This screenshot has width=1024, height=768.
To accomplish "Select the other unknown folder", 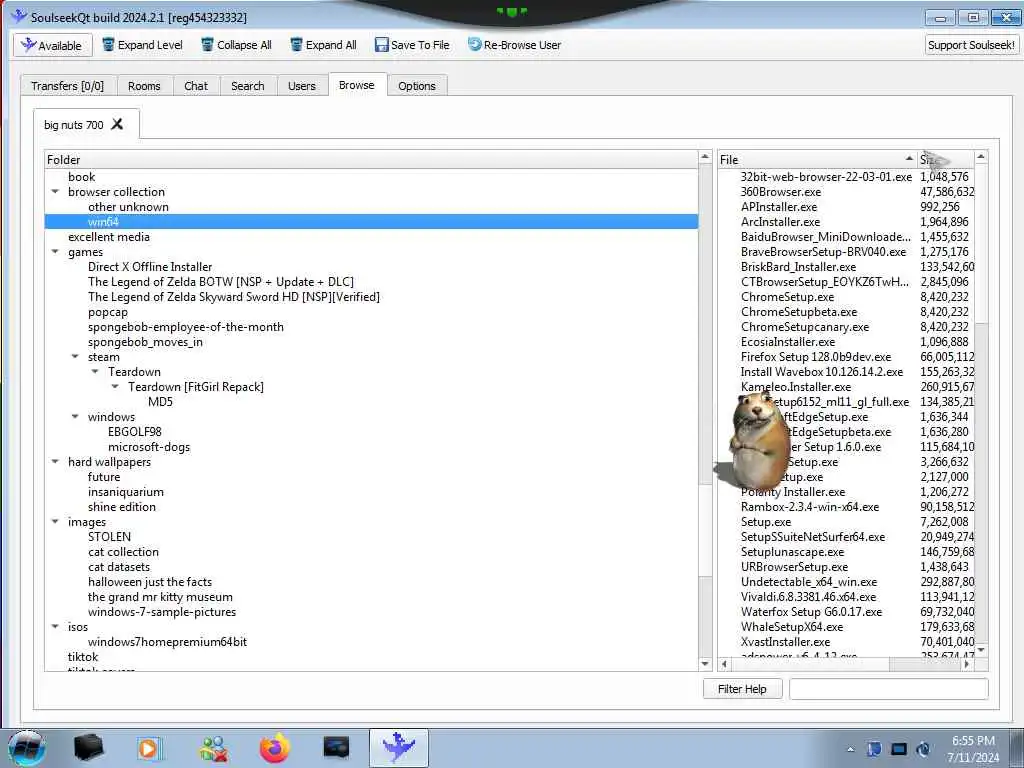I will [x=129, y=207].
